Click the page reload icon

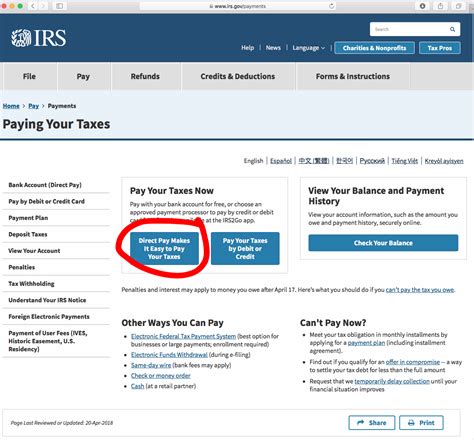tap(331, 6)
